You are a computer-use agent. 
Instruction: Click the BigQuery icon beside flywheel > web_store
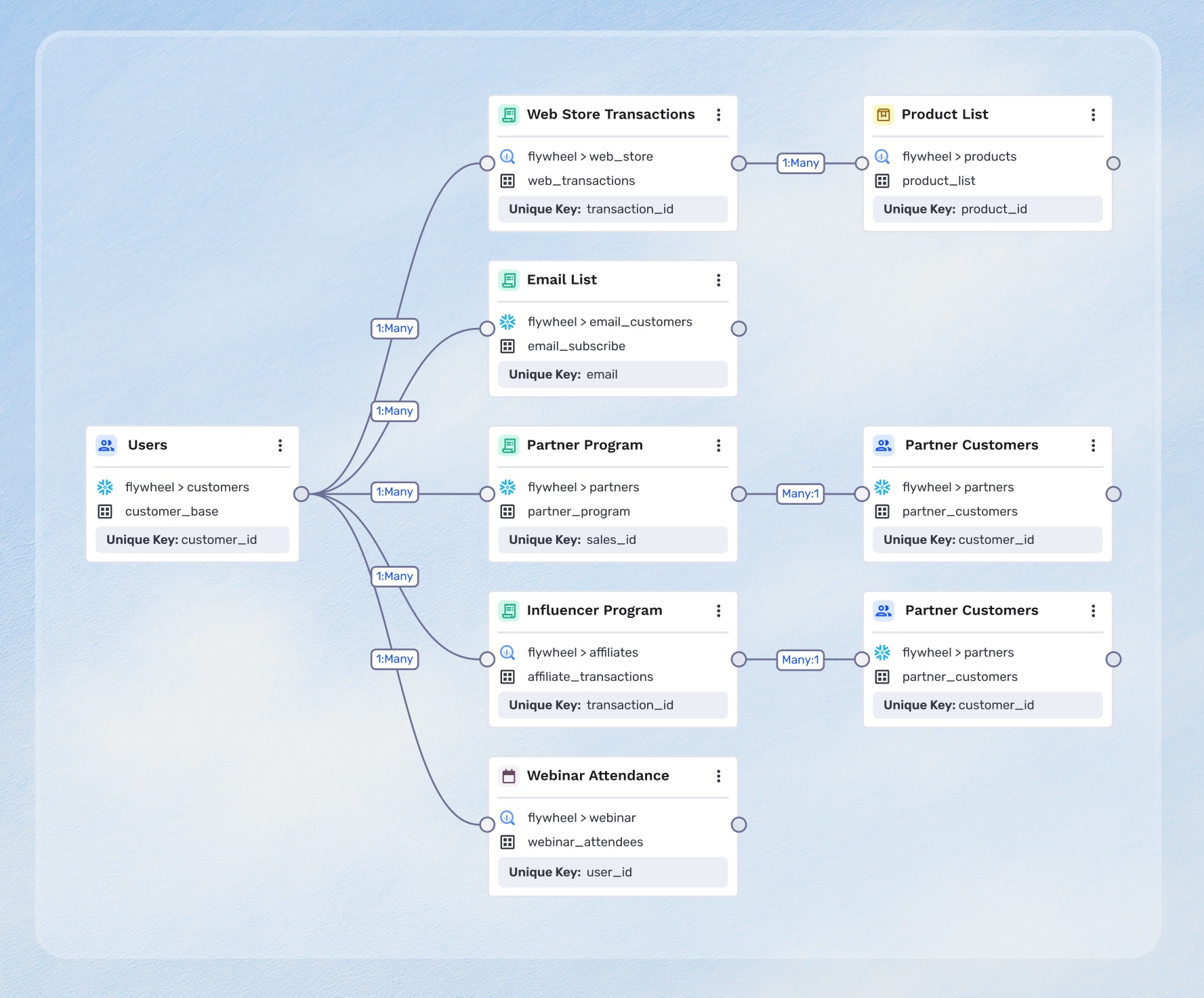pos(507,157)
